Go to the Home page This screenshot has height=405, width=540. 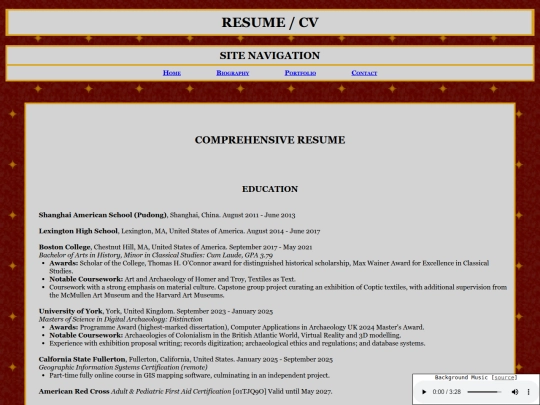click(172, 73)
